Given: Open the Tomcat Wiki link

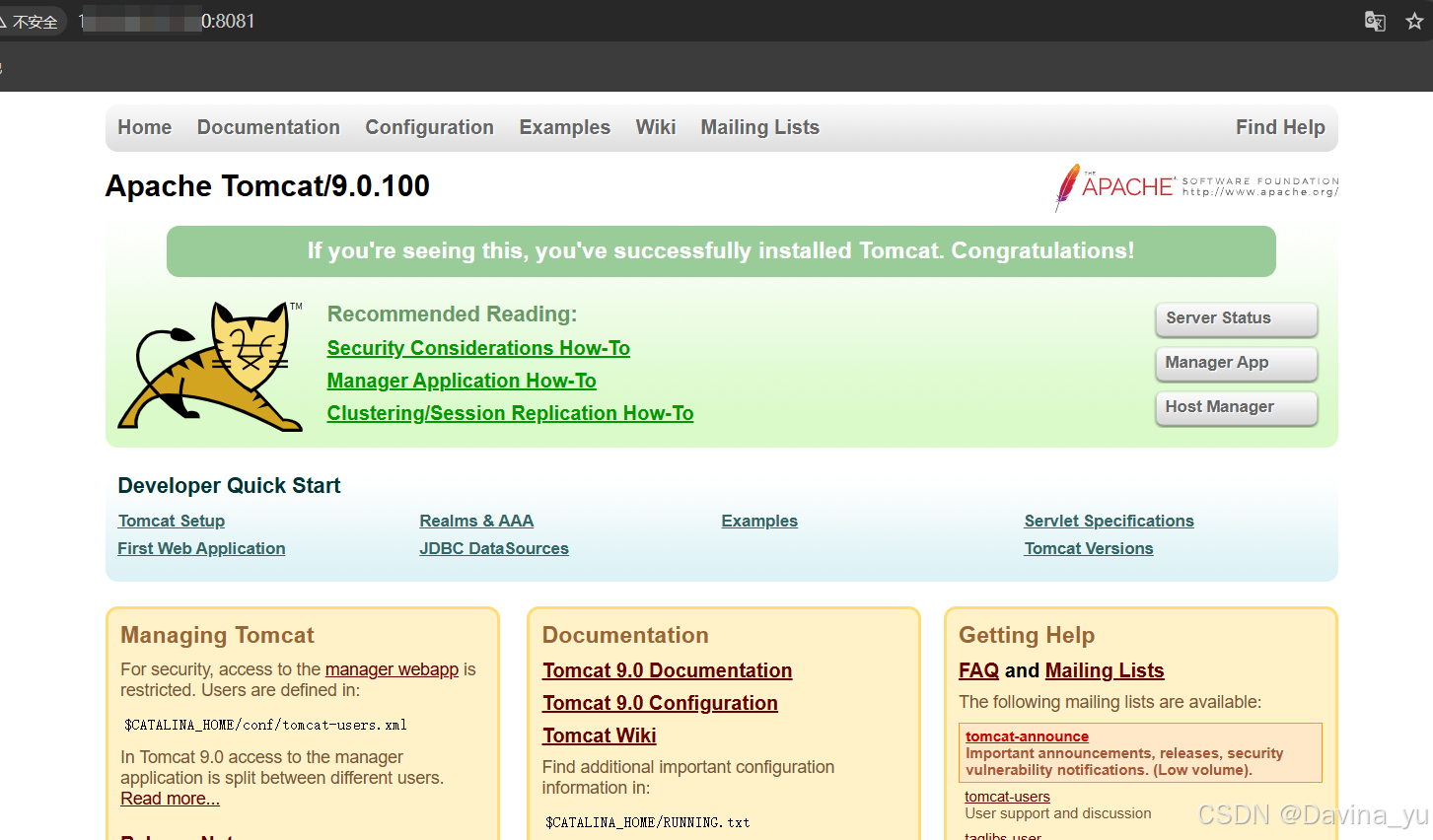Looking at the screenshot, I should (x=599, y=735).
